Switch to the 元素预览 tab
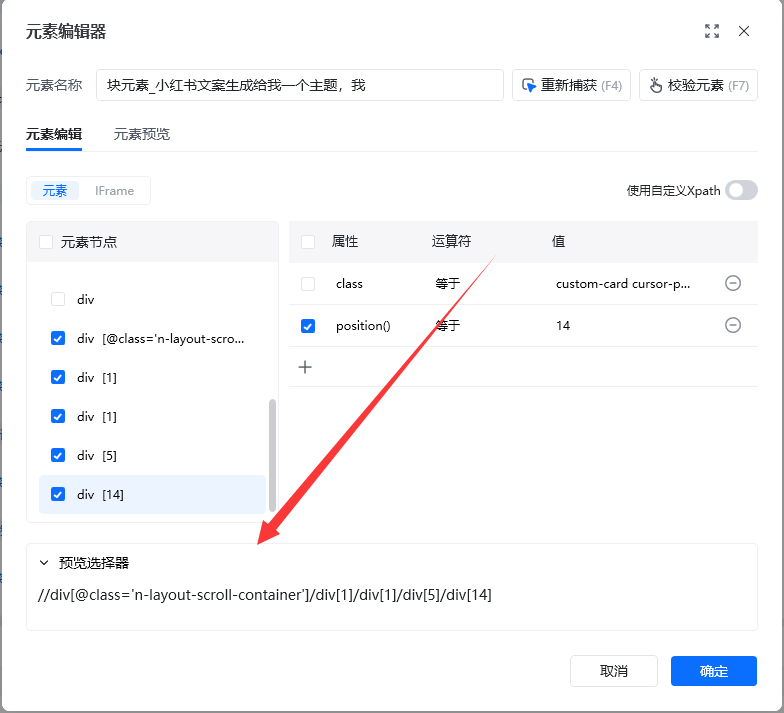This screenshot has width=784, height=713. (x=141, y=134)
